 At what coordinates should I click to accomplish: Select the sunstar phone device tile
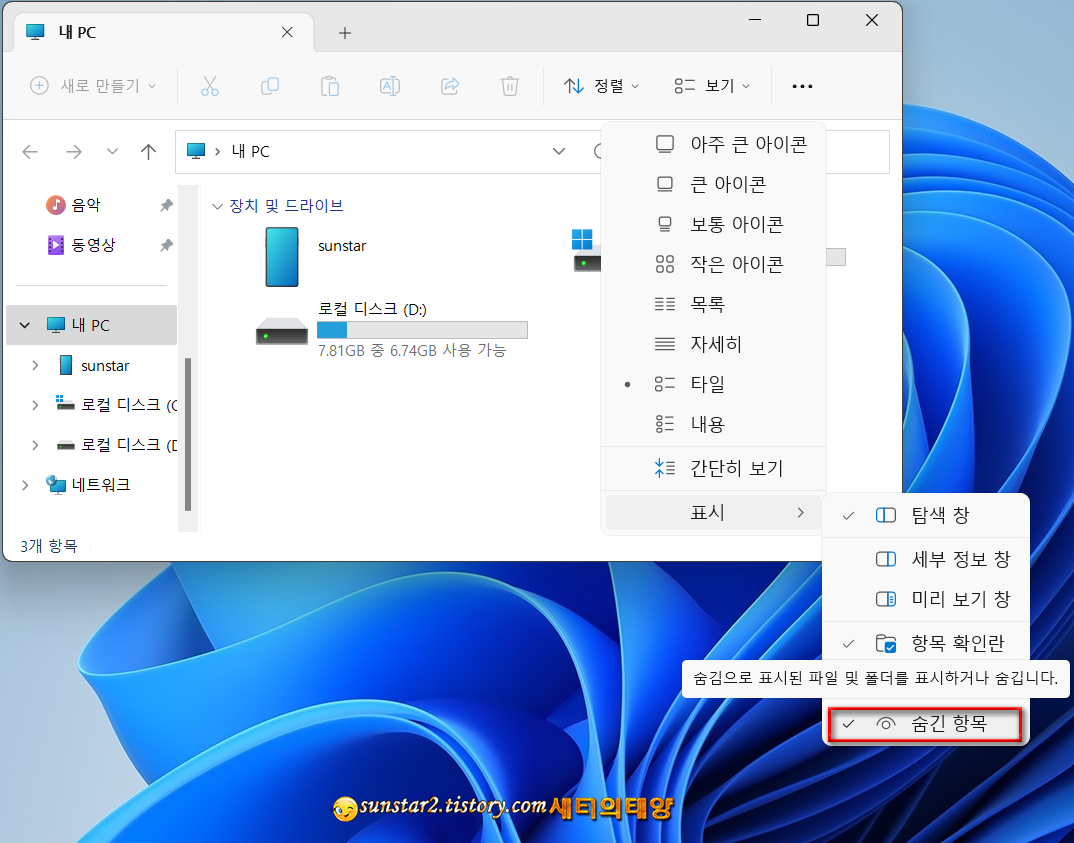316,257
